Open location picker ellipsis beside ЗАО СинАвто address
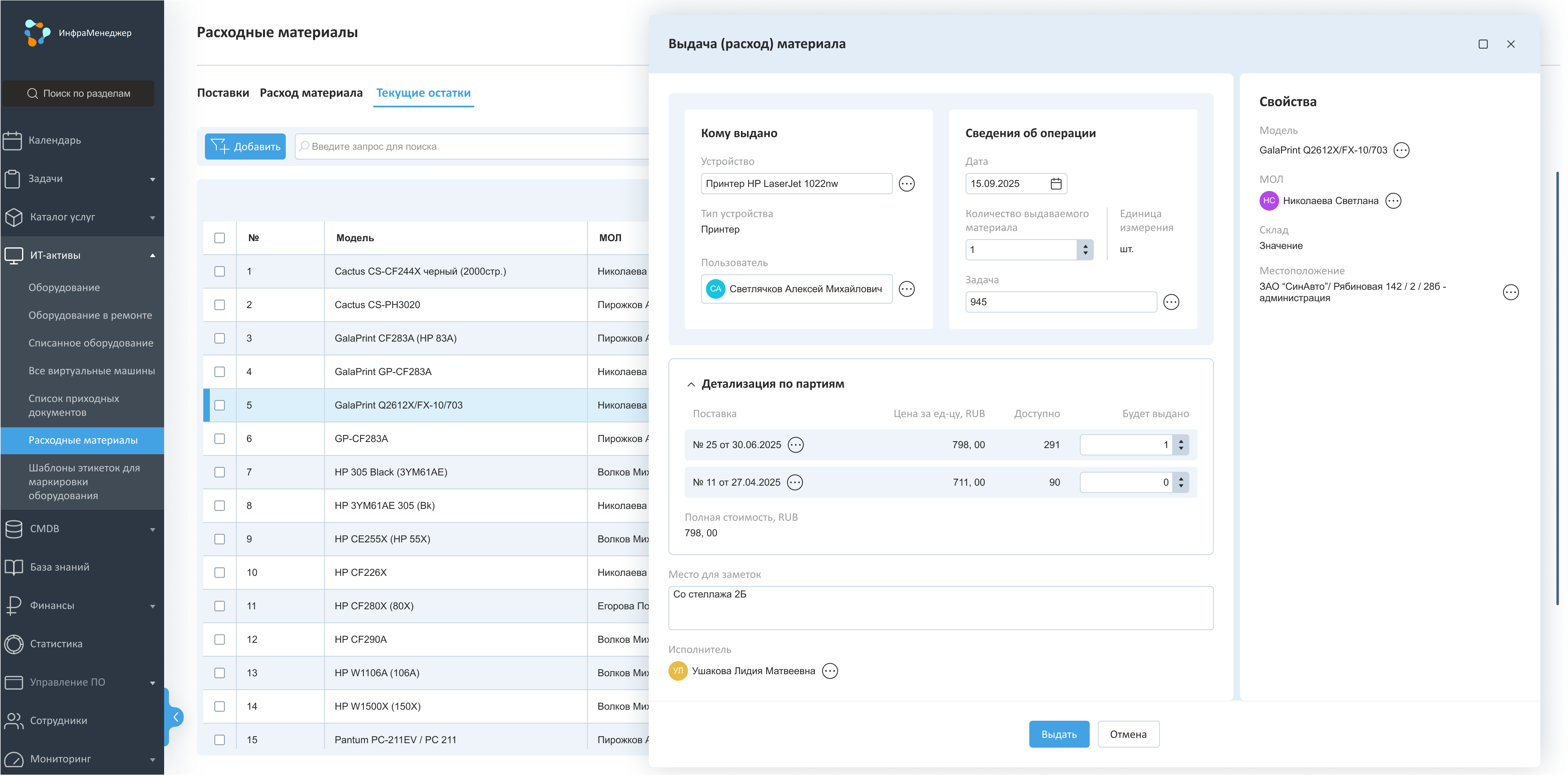Viewport: 1568px width, 775px height. tap(1510, 293)
